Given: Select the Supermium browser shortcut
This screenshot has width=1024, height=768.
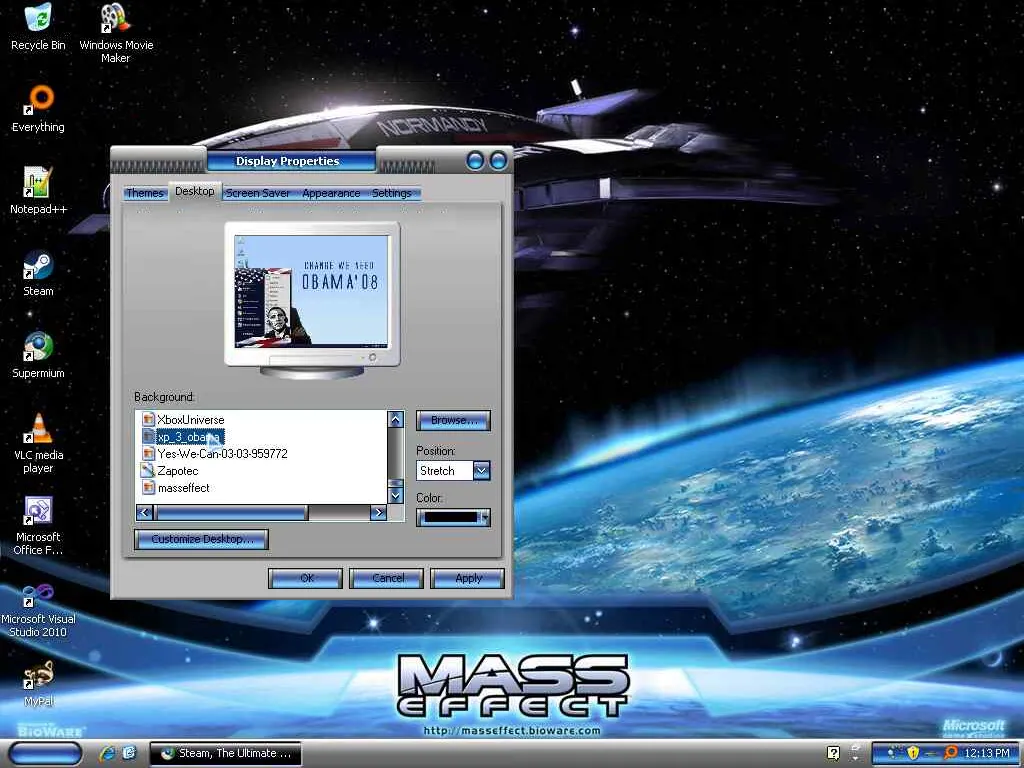Looking at the screenshot, I should click(x=38, y=355).
